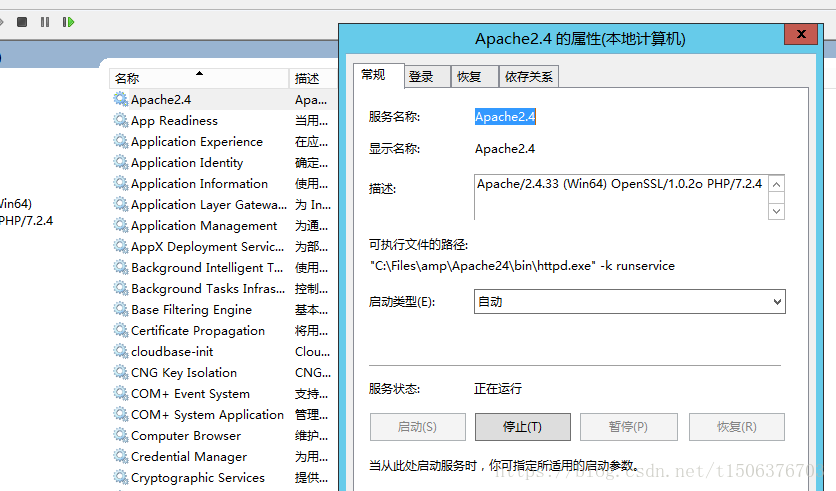This screenshot has width=836, height=491.
Task: Select the Cryptographic Services service name
Action: [x=198, y=478]
